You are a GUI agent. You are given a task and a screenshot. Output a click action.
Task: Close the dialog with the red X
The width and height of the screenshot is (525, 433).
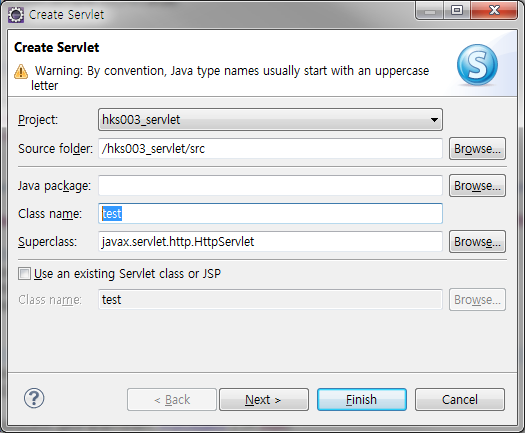coord(494,10)
